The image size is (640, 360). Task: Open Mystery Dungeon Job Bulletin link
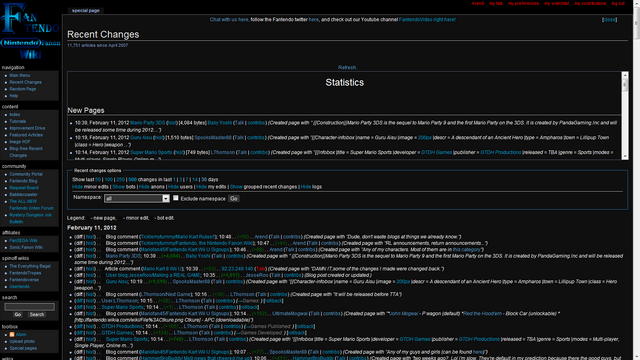pos(30,218)
